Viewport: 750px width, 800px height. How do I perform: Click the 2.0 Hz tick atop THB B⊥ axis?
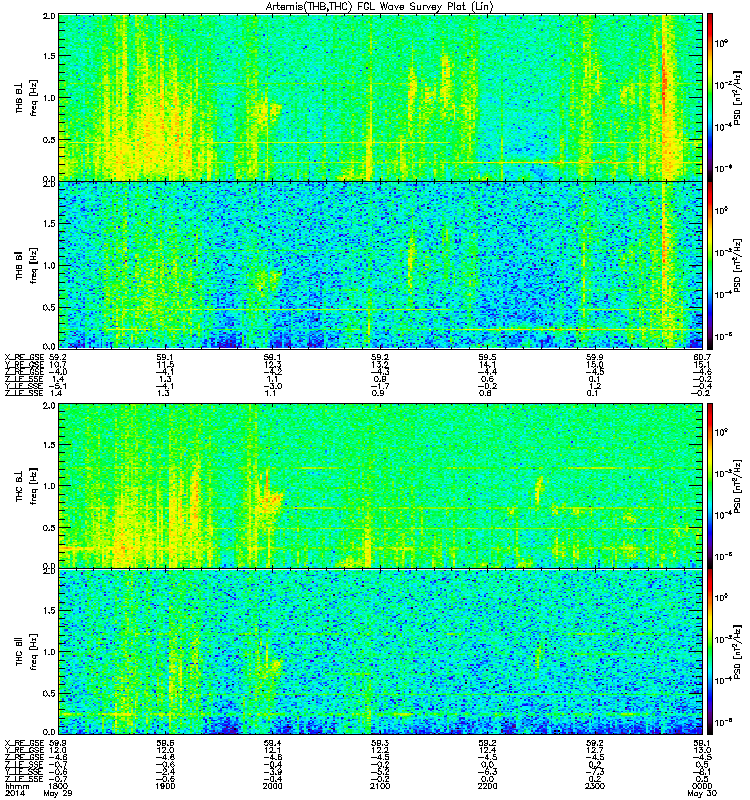(49, 16)
